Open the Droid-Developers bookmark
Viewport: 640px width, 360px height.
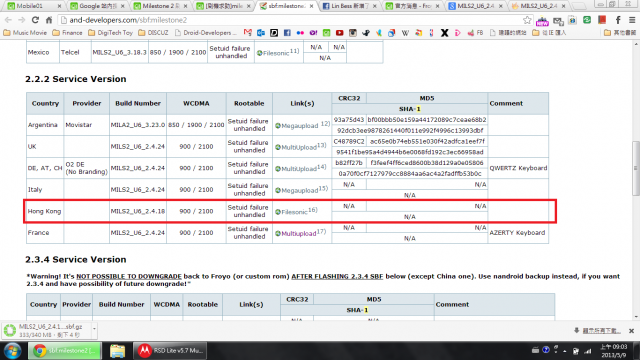[205, 33]
